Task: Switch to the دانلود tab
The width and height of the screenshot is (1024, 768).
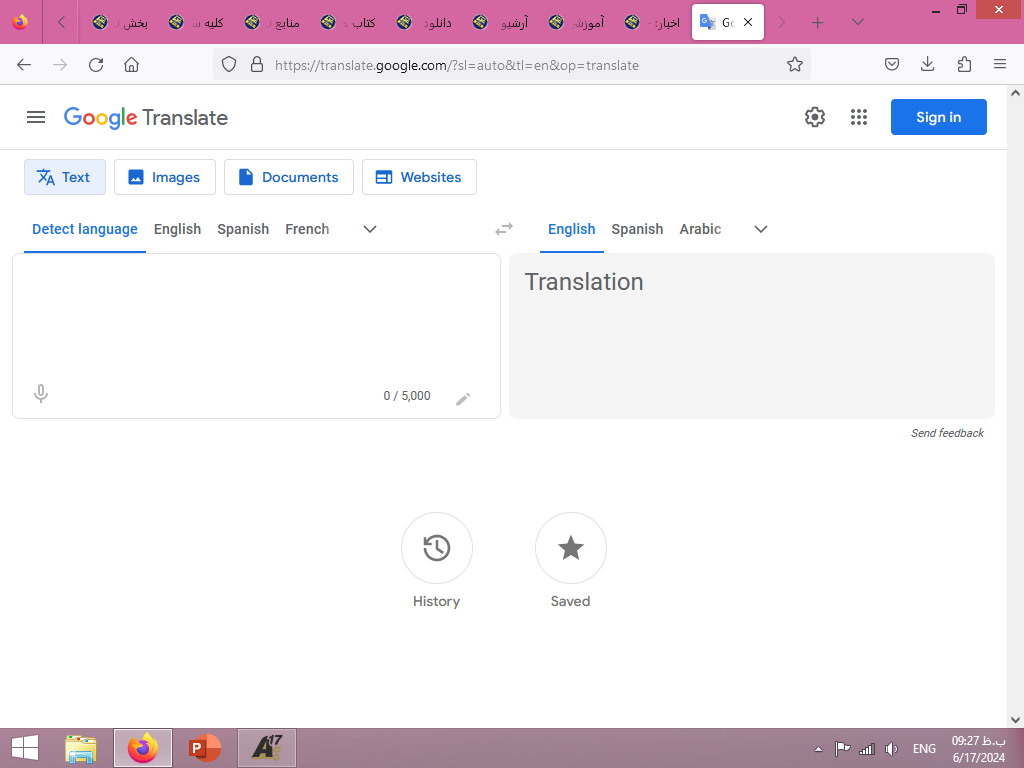Action: (424, 23)
